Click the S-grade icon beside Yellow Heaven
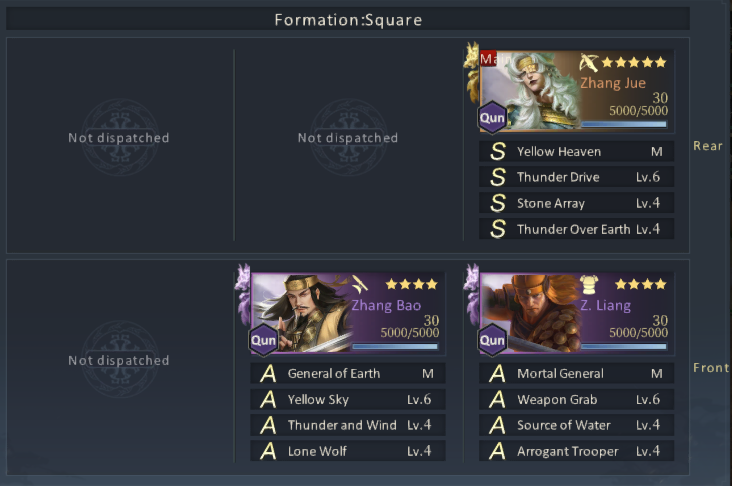 498,151
